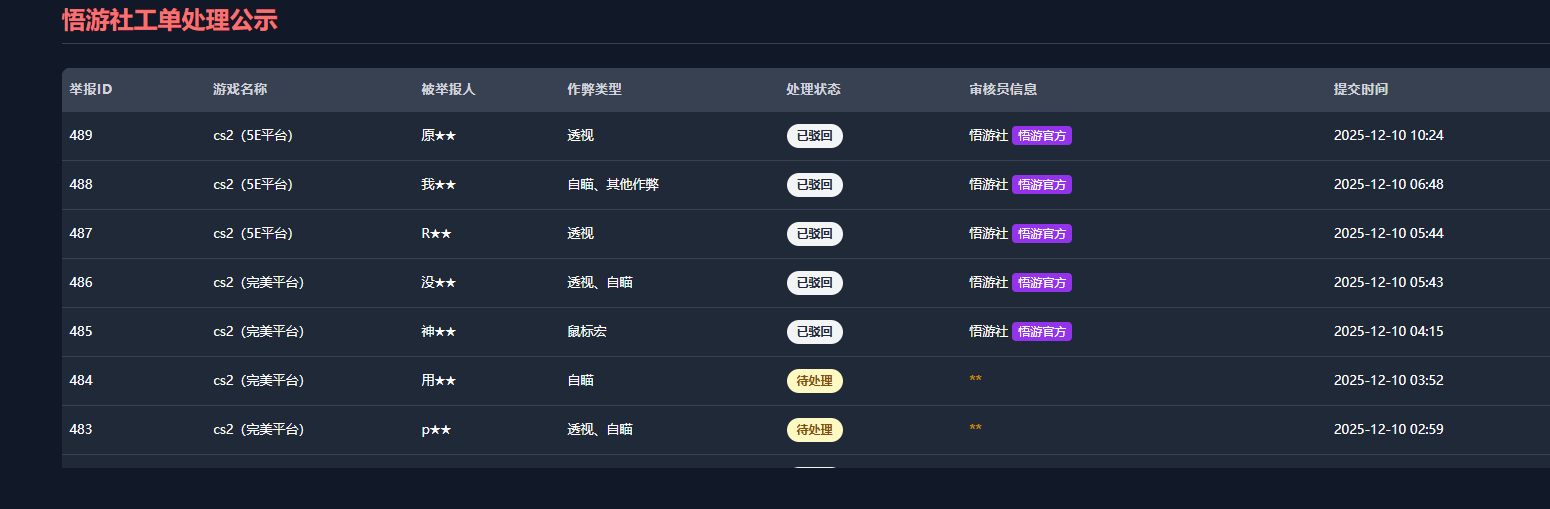
Task: Click the 已驳回 badge for report 489
Action: coord(814,136)
